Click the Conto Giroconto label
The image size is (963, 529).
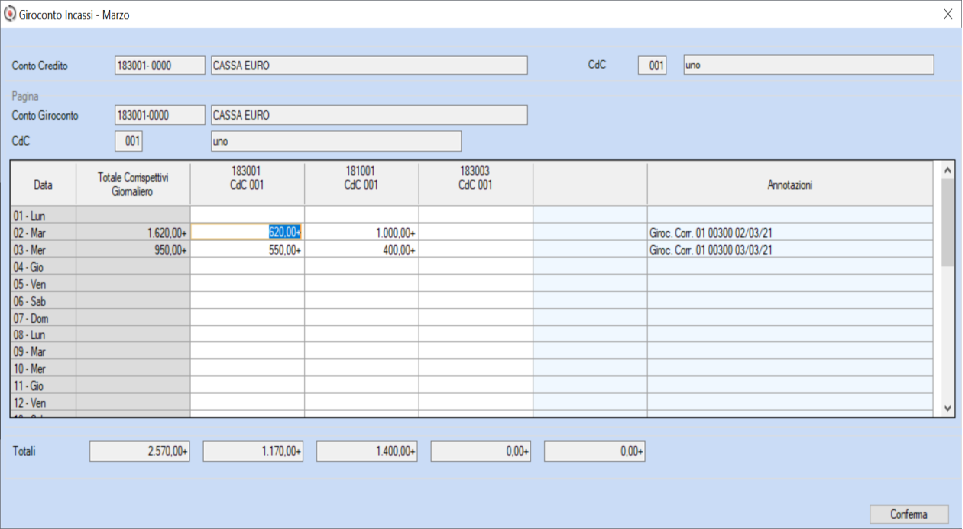coord(45,115)
